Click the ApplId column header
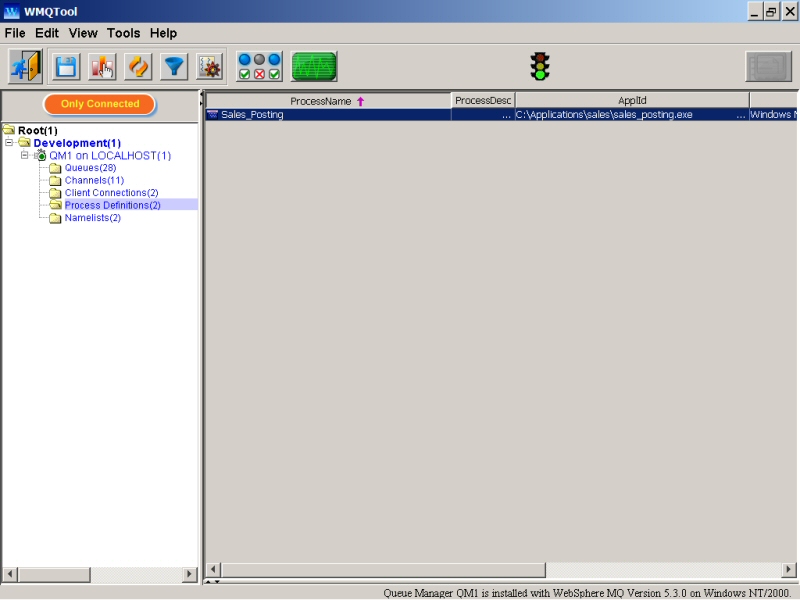This screenshot has width=800, height=600. point(632,101)
